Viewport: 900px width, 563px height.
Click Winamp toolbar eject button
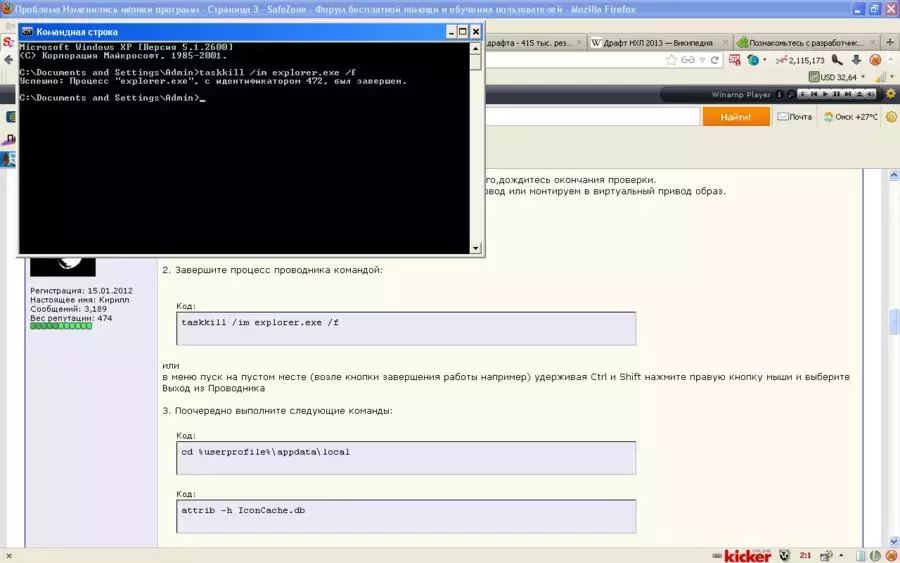coord(859,94)
